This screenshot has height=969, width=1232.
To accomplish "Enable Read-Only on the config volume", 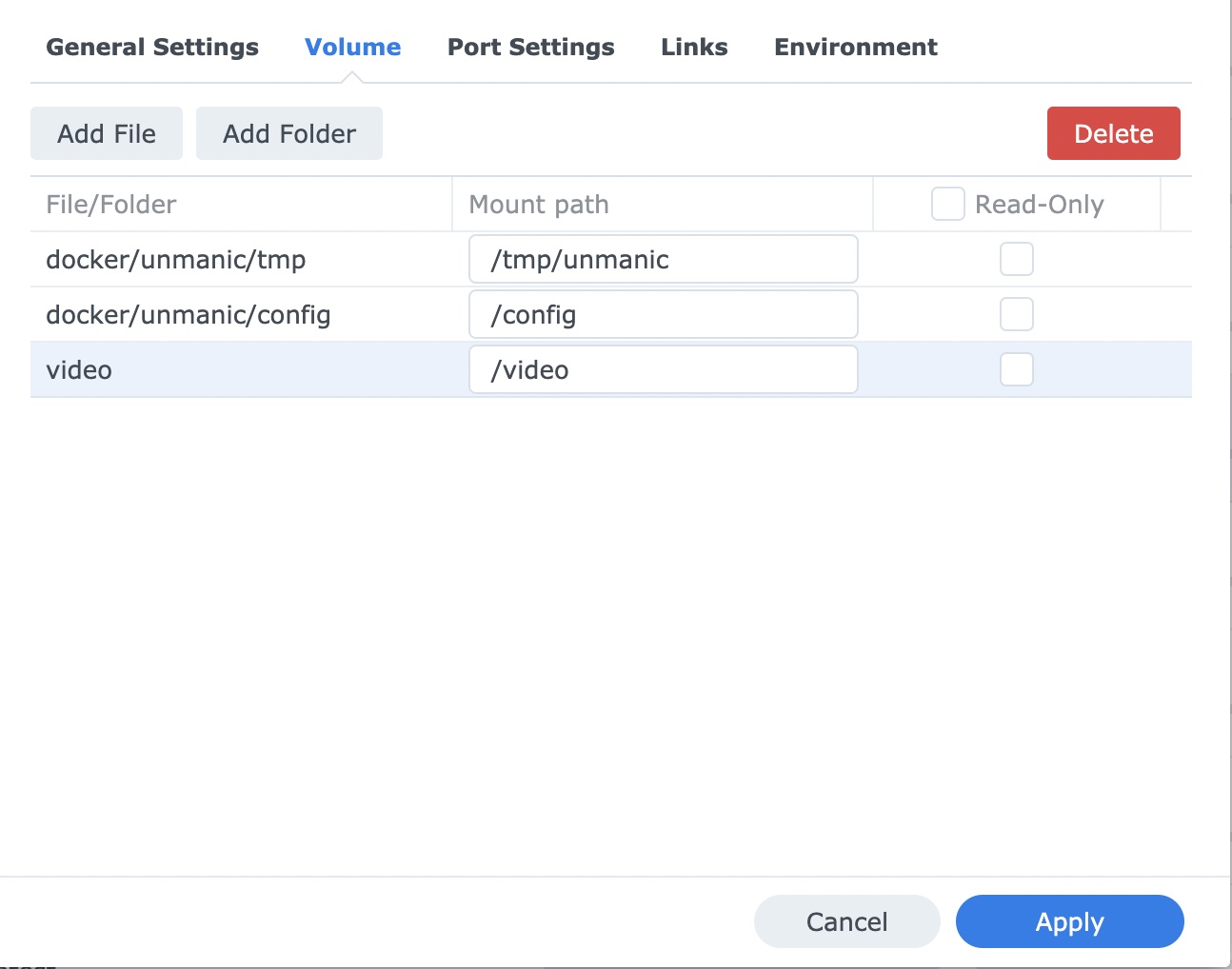I will tap(1016, 313).
